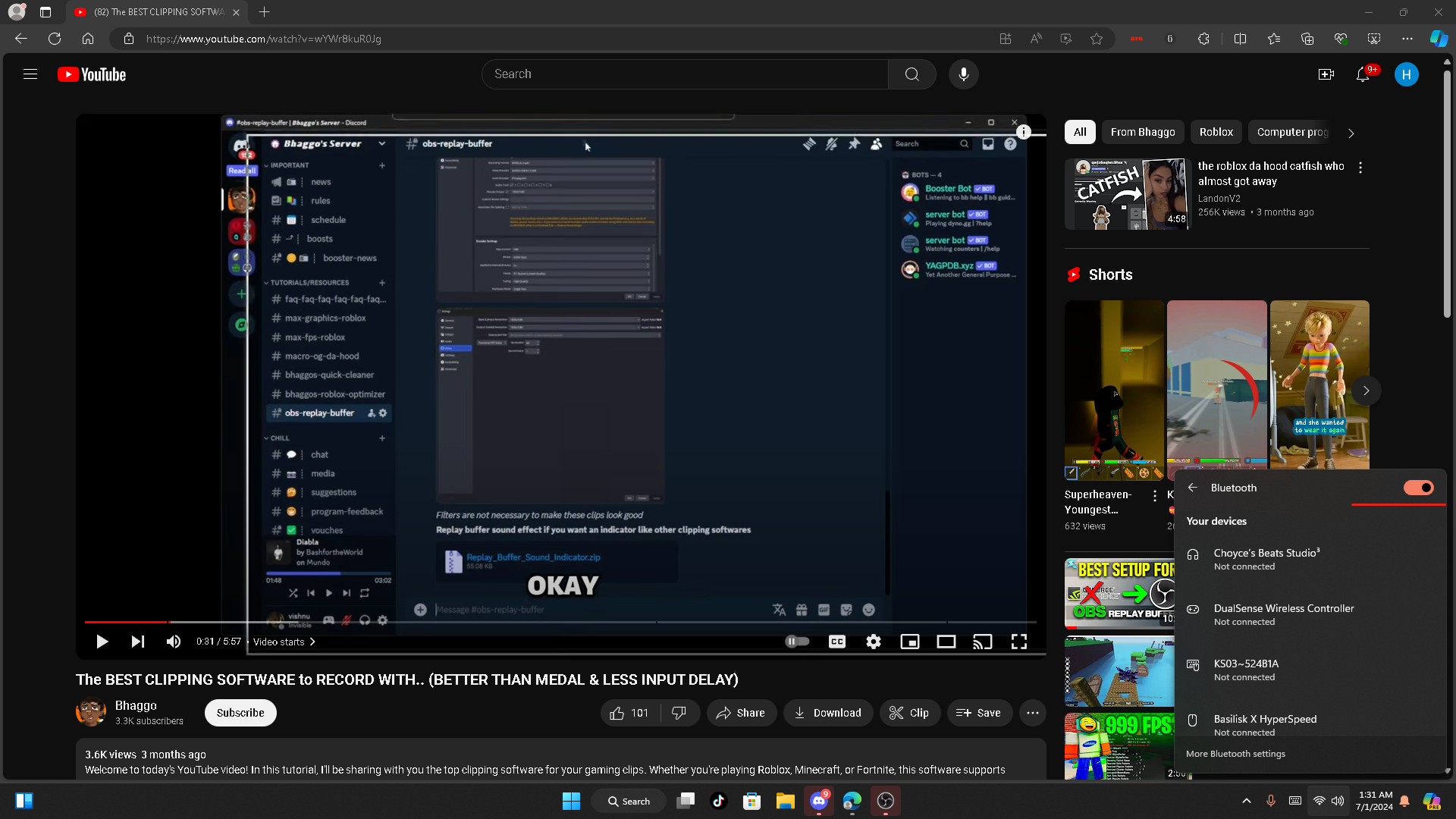Select the Roblox filter chip

click(x=1216, y=132)
